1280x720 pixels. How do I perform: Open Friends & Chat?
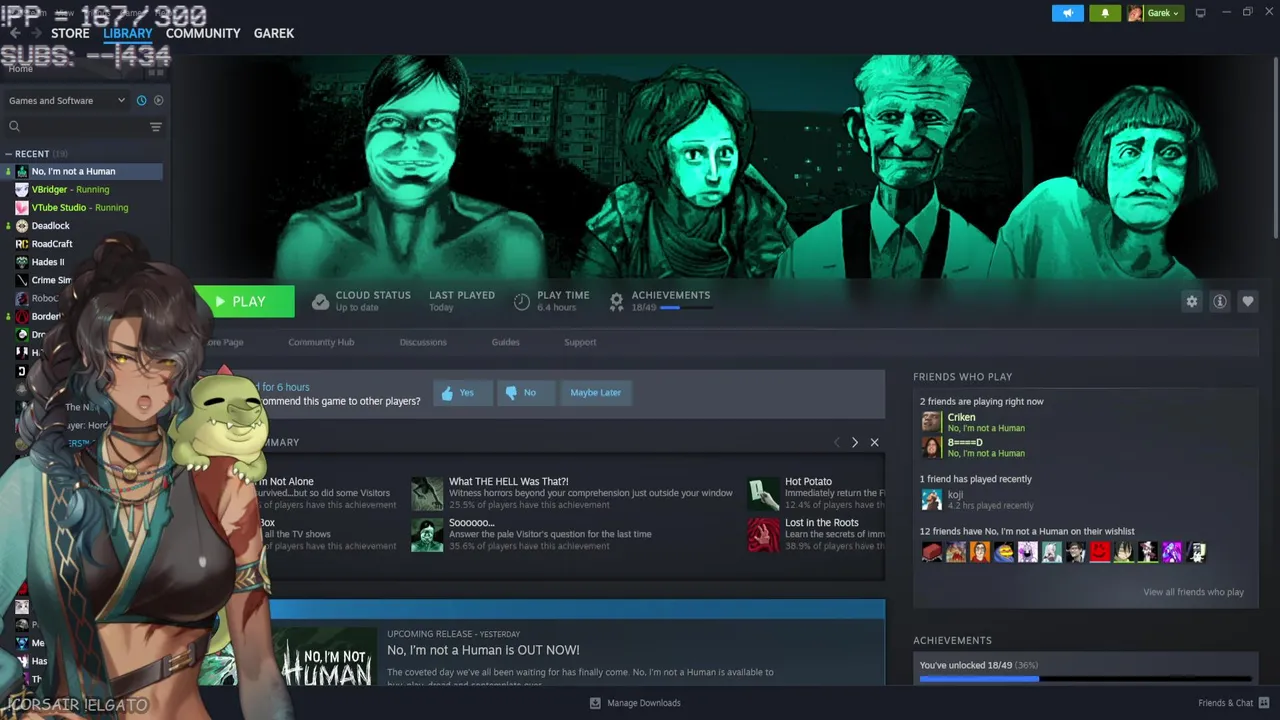click(x=1233, y=703)
